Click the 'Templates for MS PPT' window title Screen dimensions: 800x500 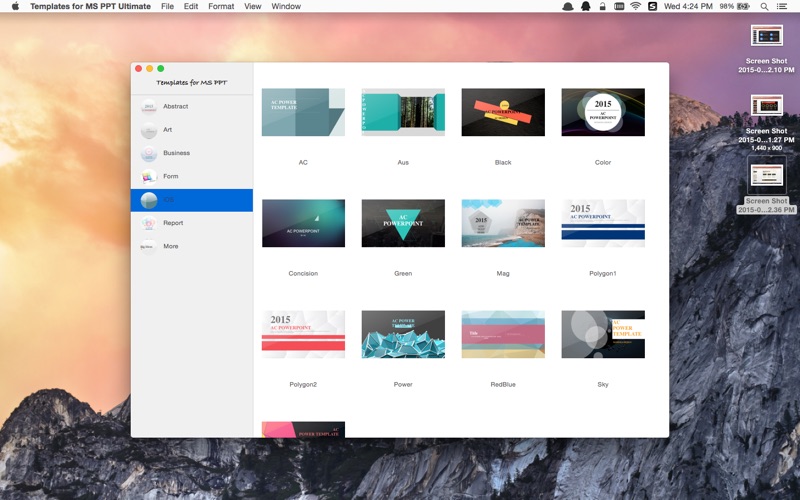192,82
